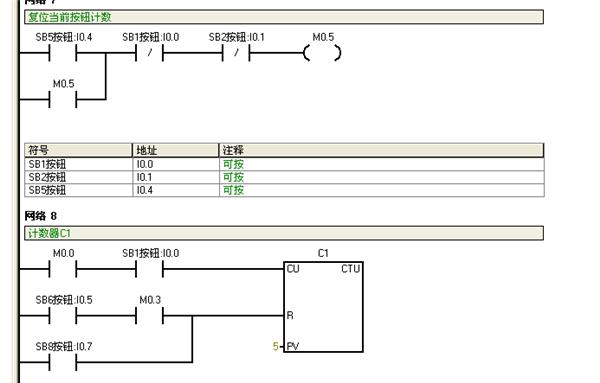Click the I0.4 address cell for SB5按钮
600x383 pixels.
coord(176,190)
